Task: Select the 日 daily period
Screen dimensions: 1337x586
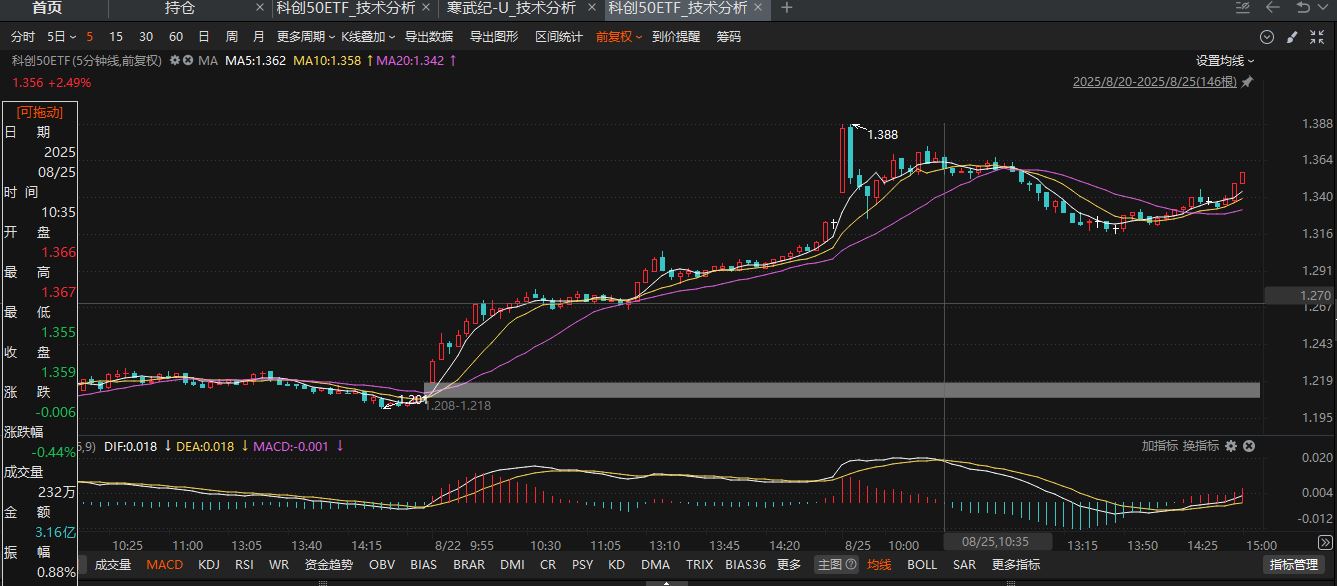Action: pyautogui.click(x=204, y=37)
